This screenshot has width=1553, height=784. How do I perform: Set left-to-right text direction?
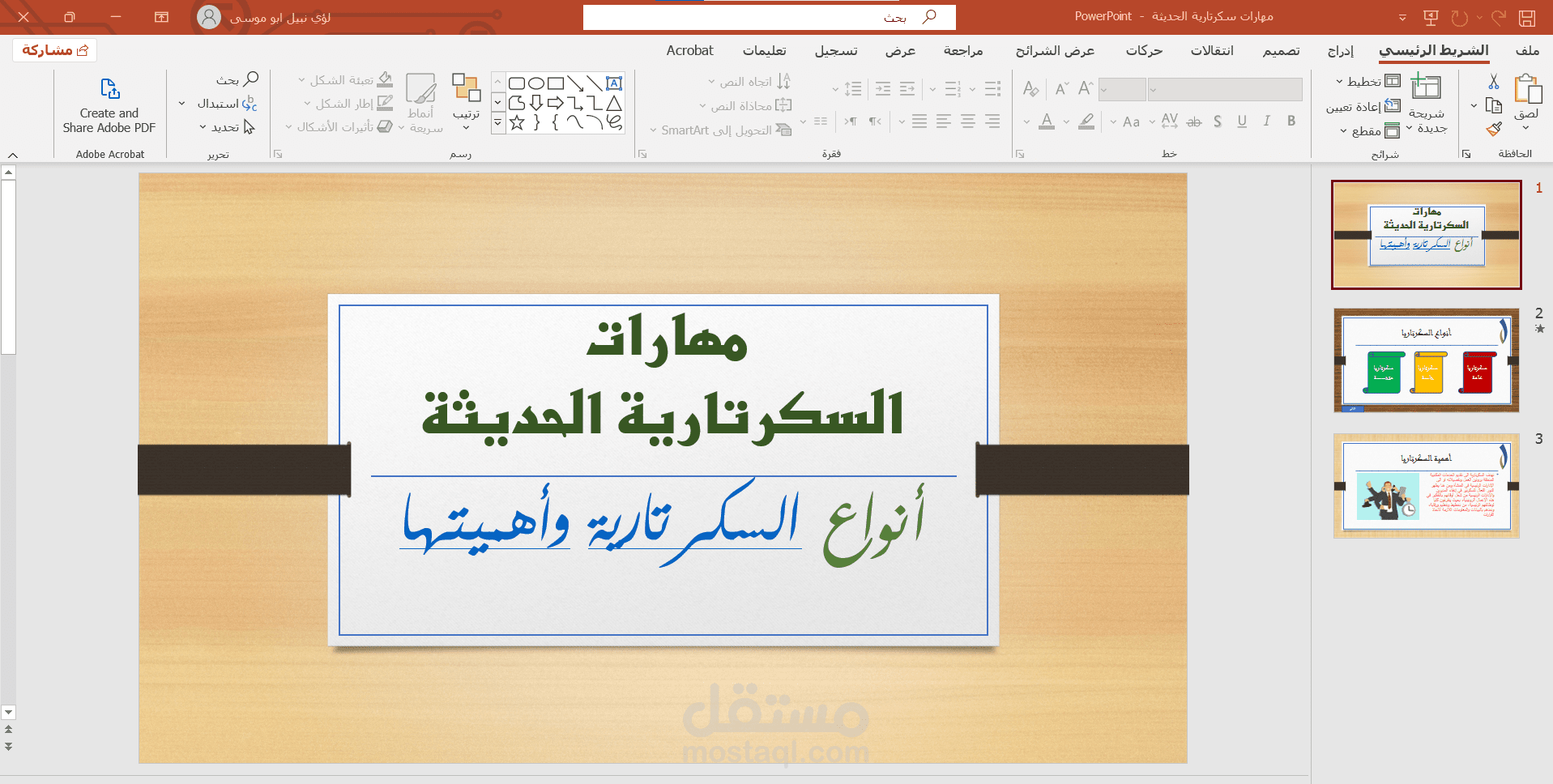click(851, 121)
